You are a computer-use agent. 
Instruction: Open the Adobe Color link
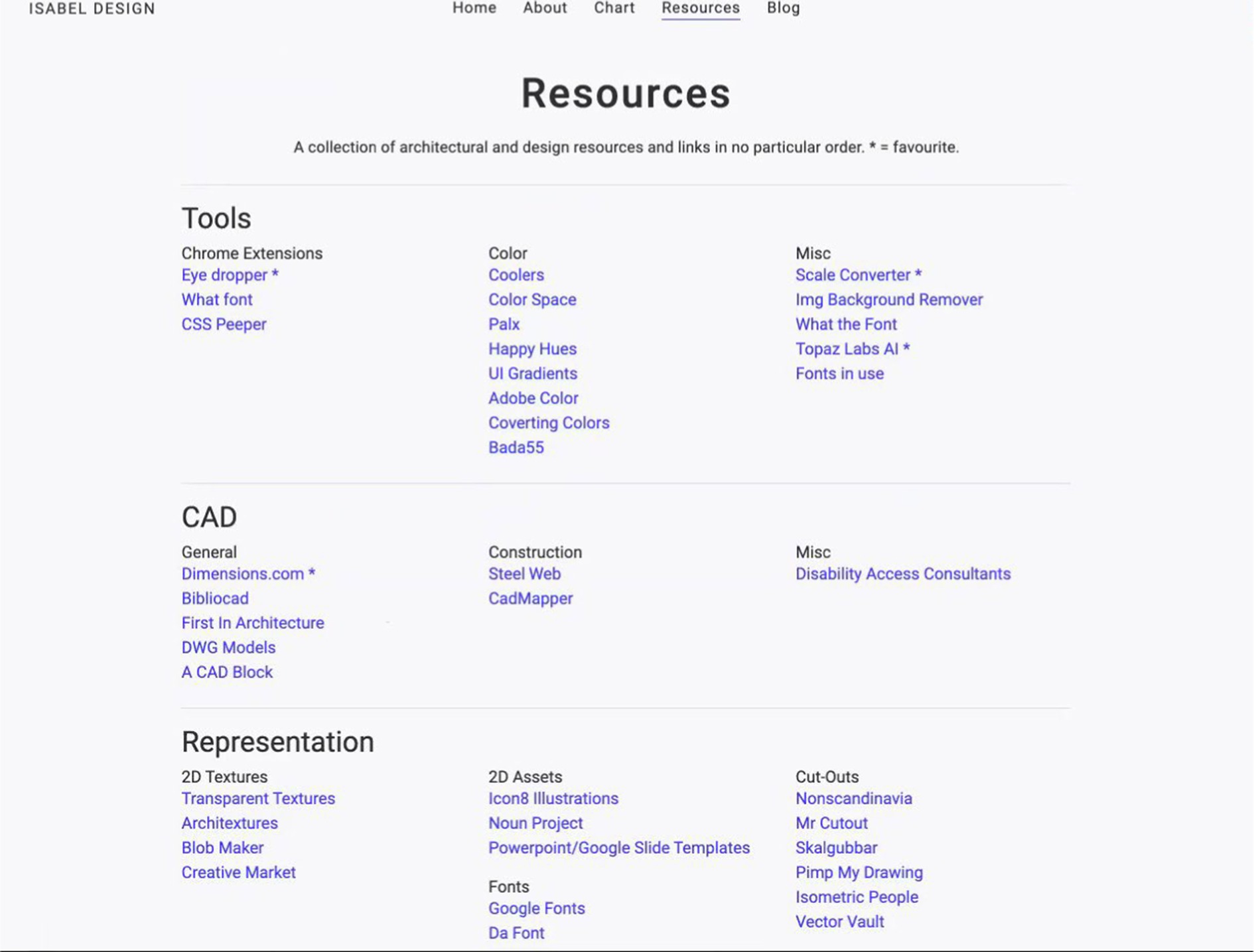[533, 397]
